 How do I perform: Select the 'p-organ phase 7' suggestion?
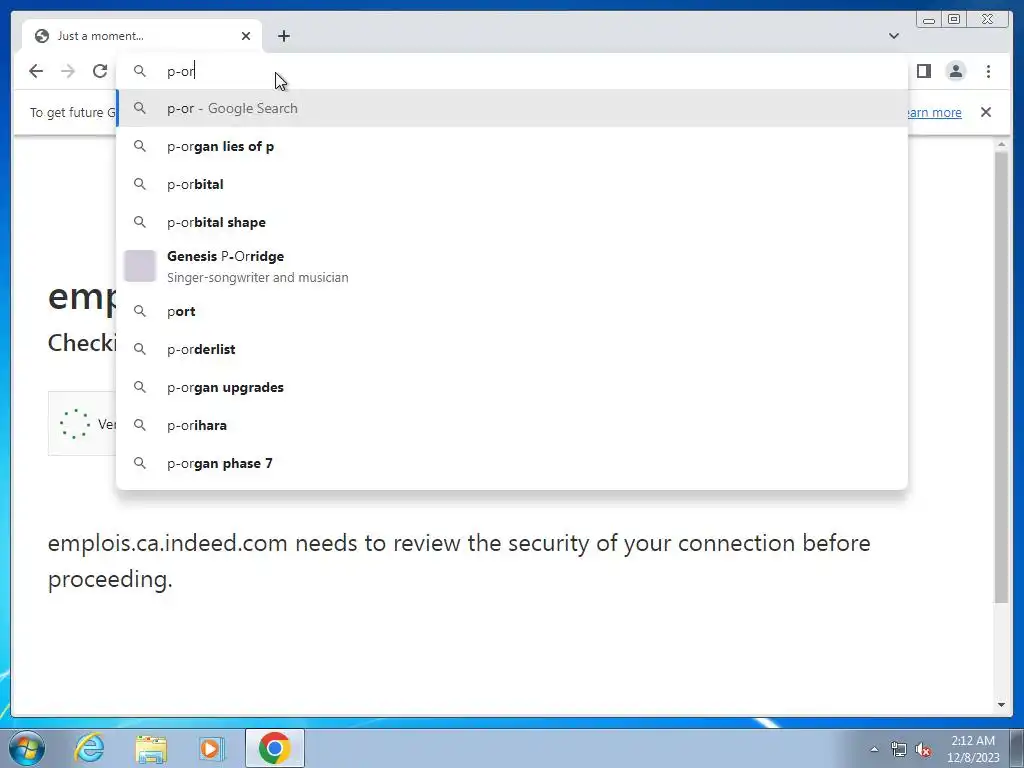pyautogui.click(x=512, y=463)
